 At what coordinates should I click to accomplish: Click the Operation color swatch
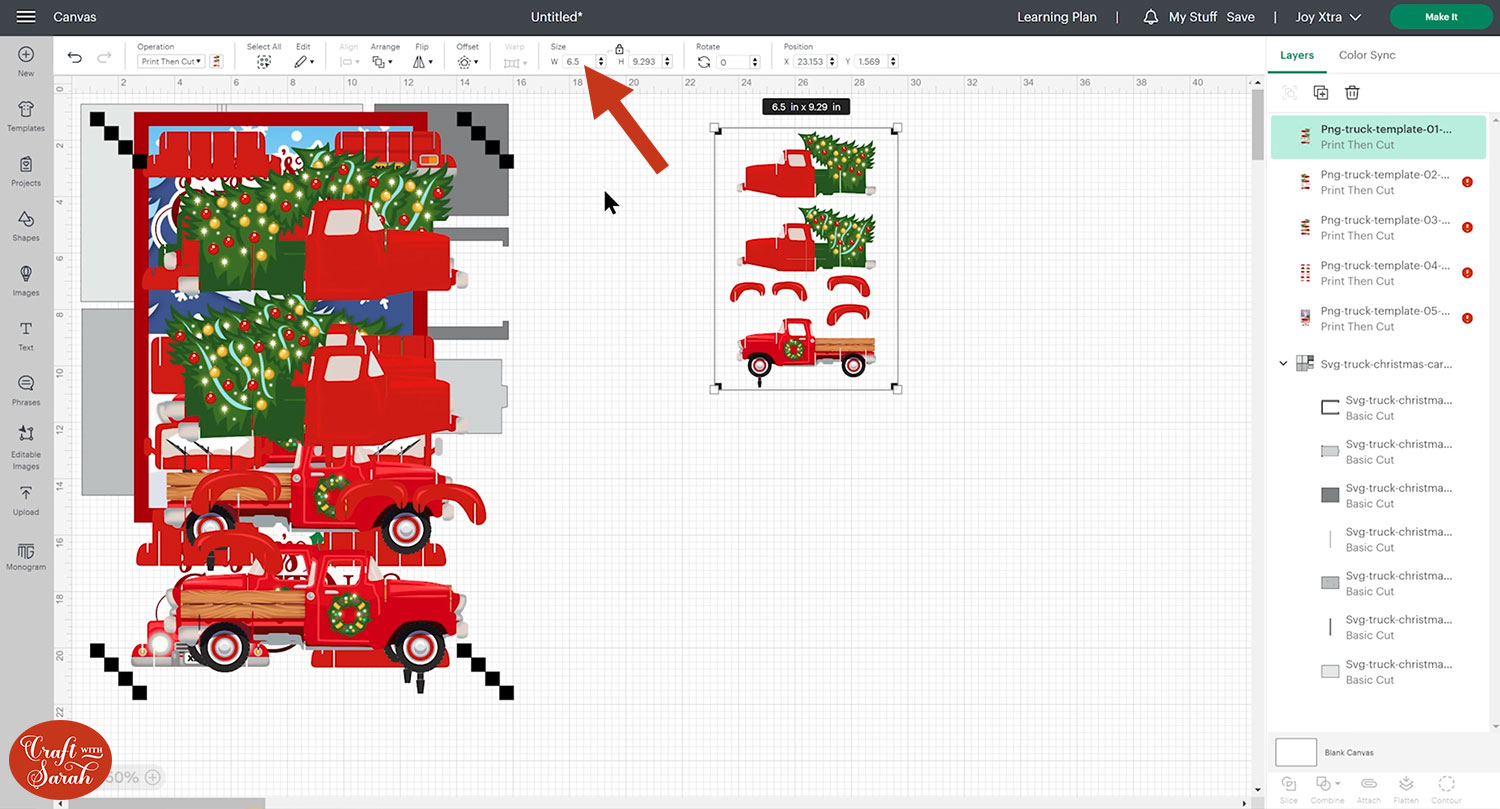coord(216,62)
